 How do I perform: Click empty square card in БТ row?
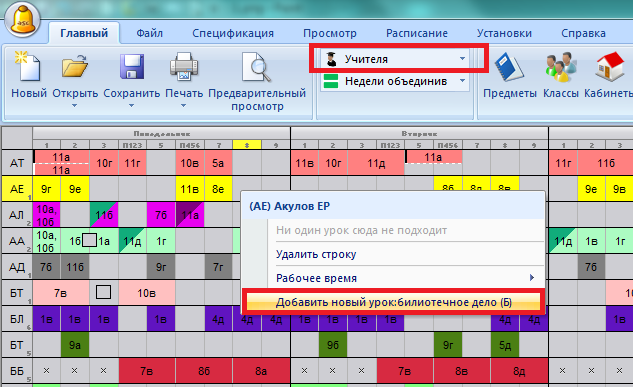[103, 292]
